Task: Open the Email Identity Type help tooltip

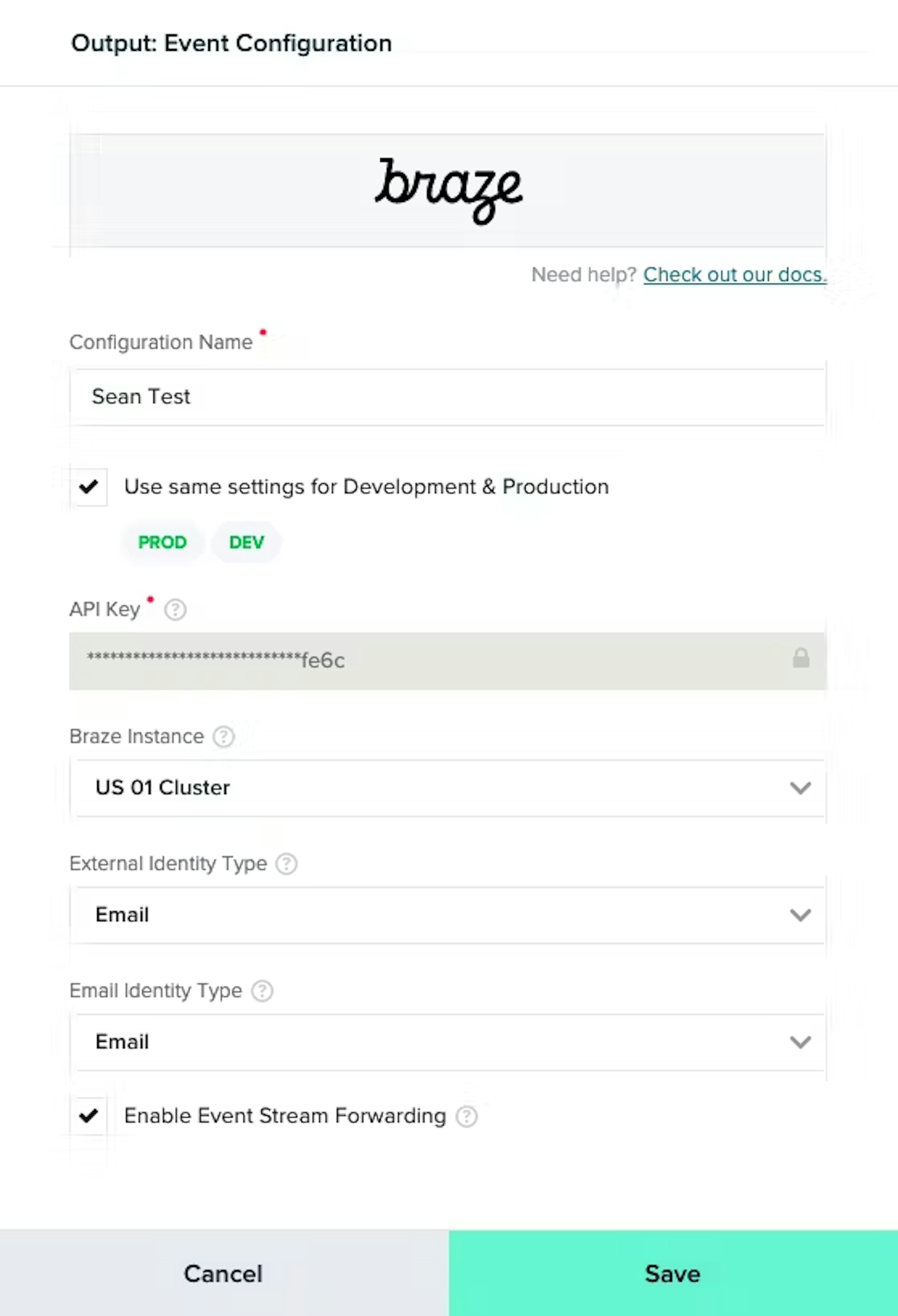Action: [x=262, y=992]
